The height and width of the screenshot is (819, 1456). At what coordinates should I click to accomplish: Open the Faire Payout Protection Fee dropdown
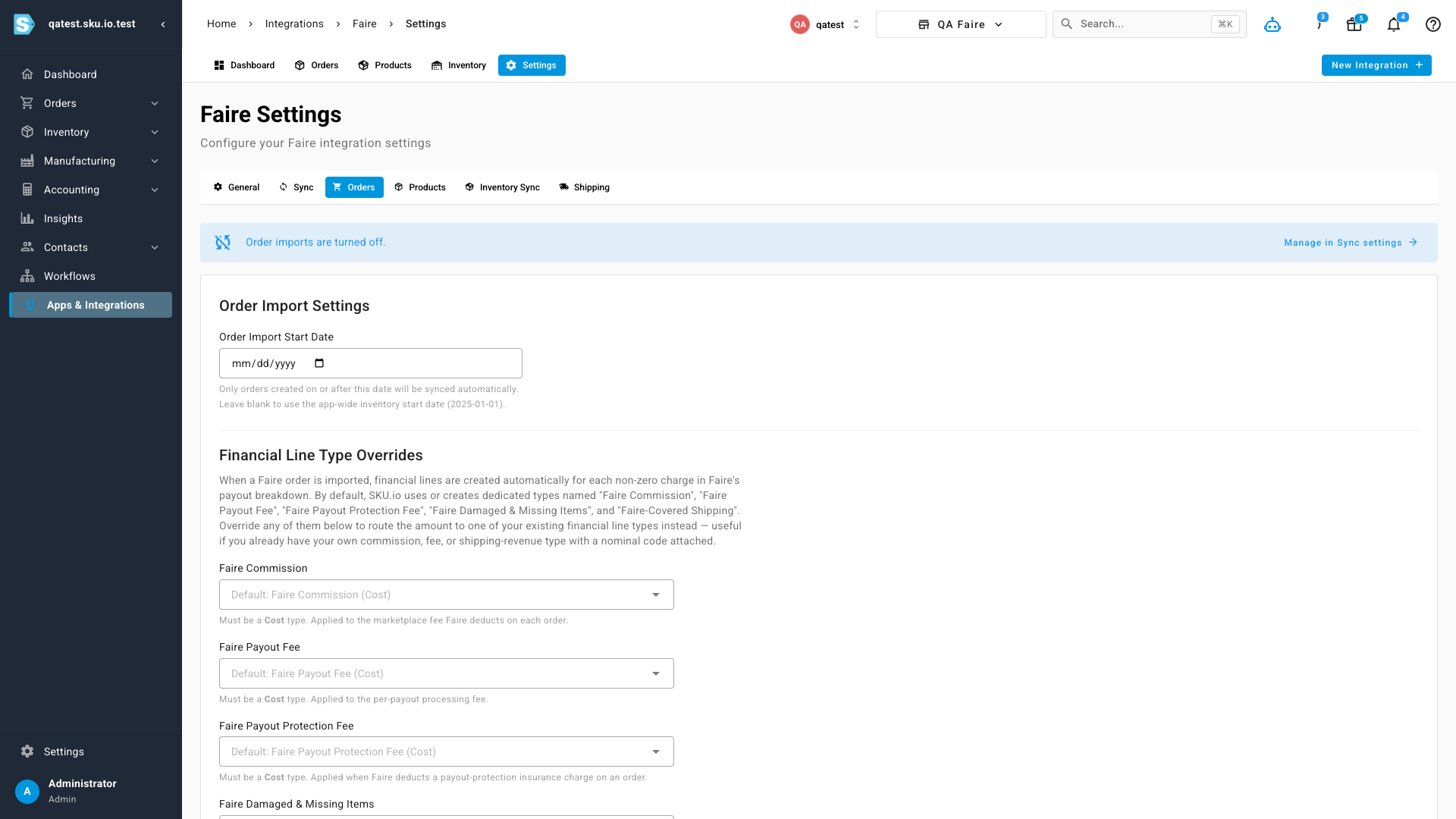click(447, 752)
